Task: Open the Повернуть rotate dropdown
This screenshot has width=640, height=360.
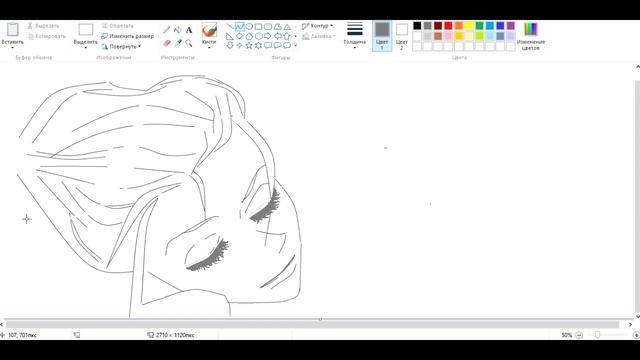Action: tap(121, 47)
